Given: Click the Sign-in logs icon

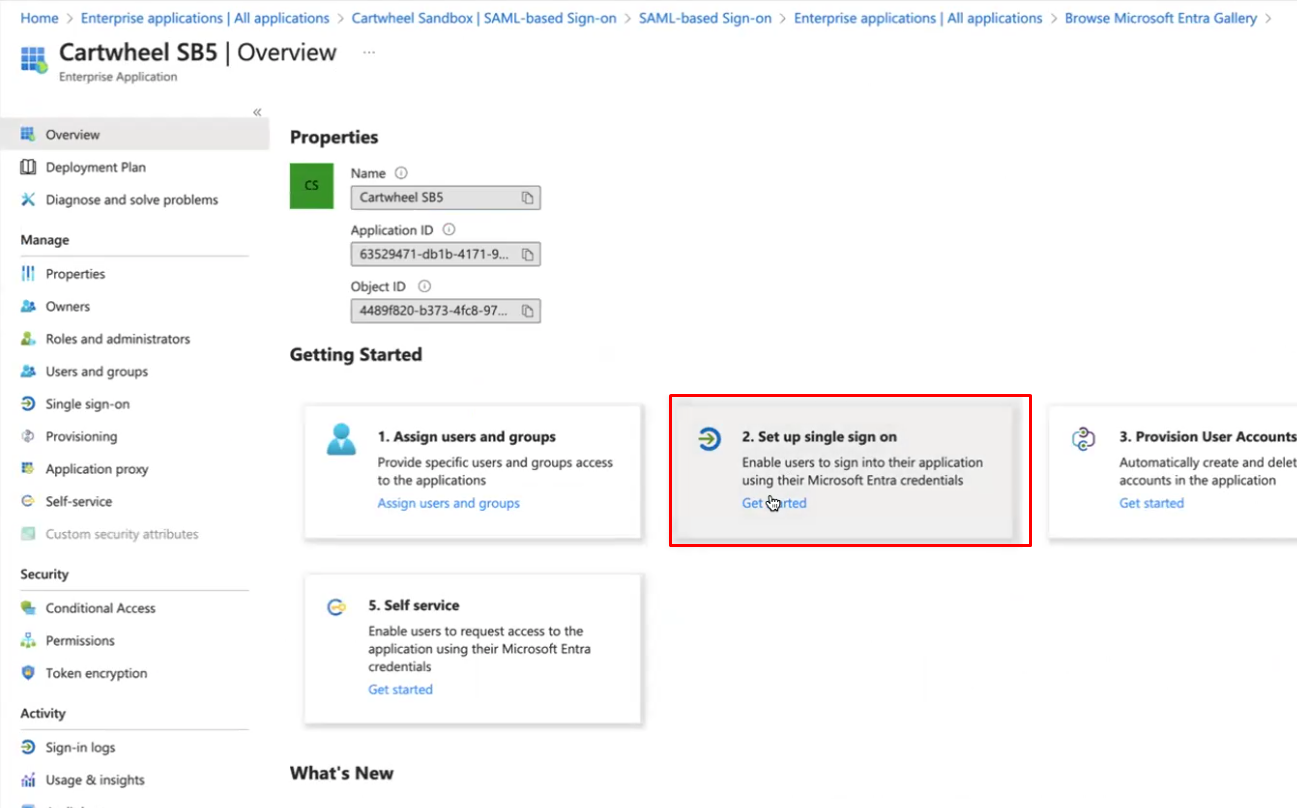Looking at the screenshot, I should click(28, 748).
